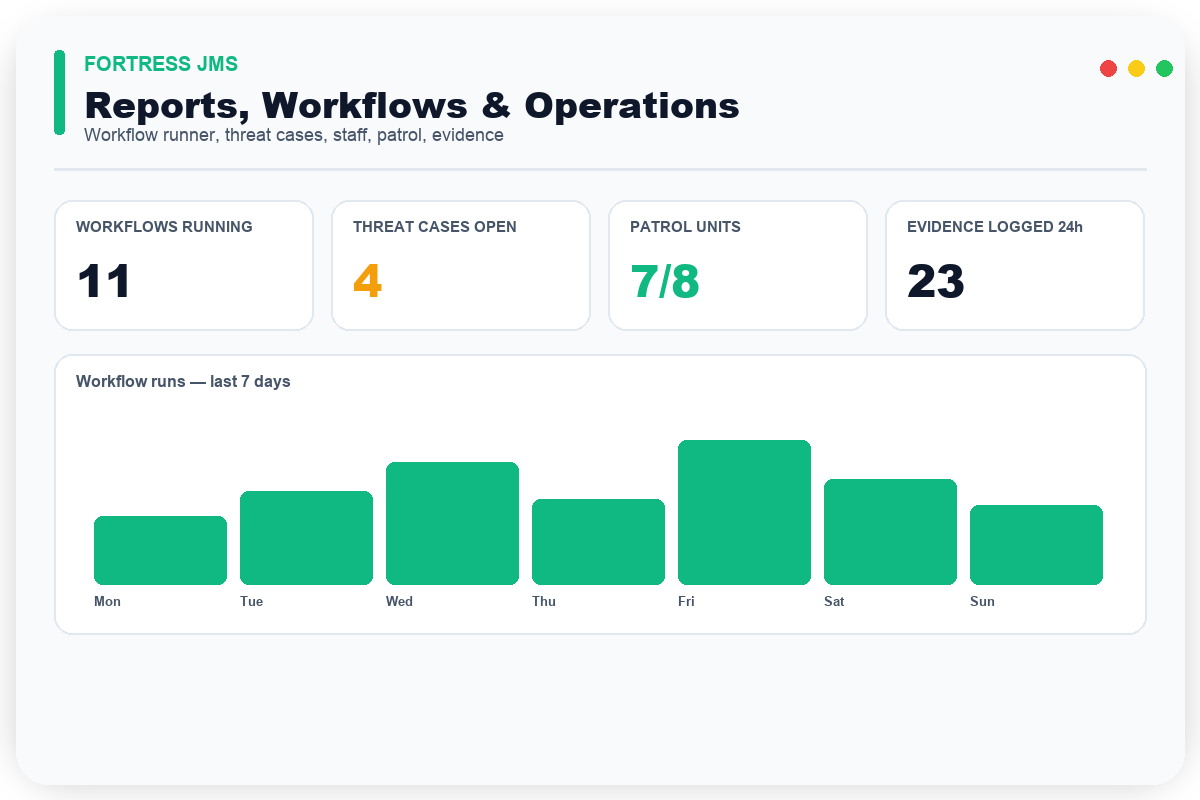
Task: Click the "Thu" axis label
Action: [x=544, y=601]
